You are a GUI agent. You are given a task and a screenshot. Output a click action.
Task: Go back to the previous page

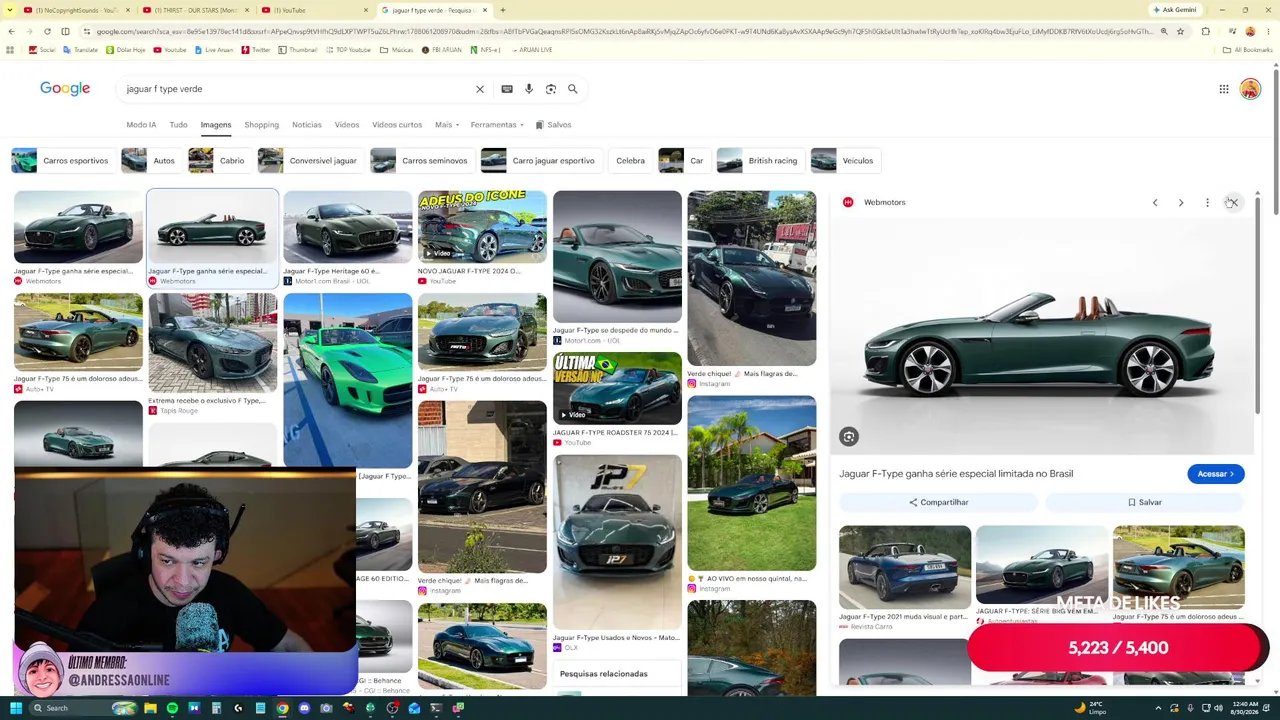point(11,32)
